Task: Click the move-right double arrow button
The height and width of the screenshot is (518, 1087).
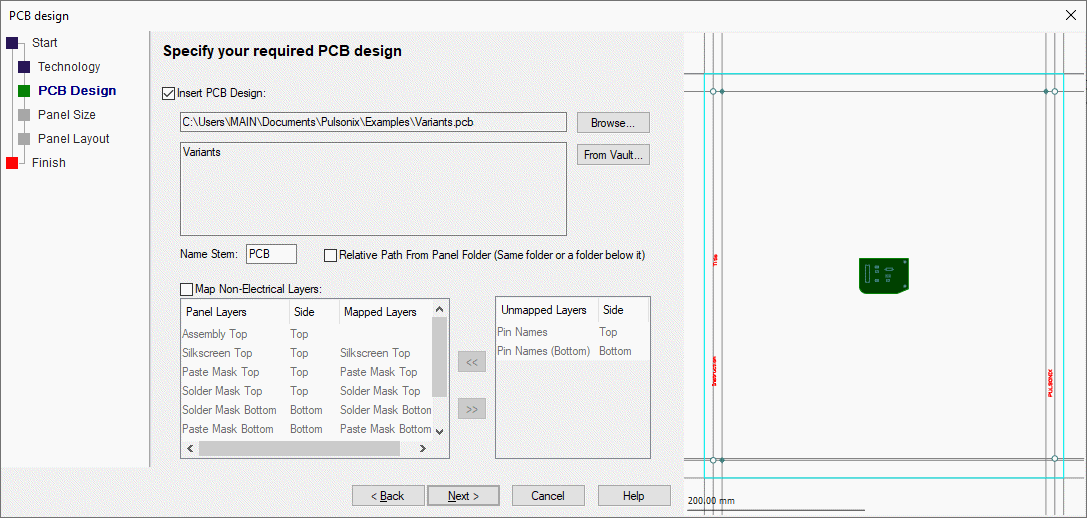Action: [471, 408]
